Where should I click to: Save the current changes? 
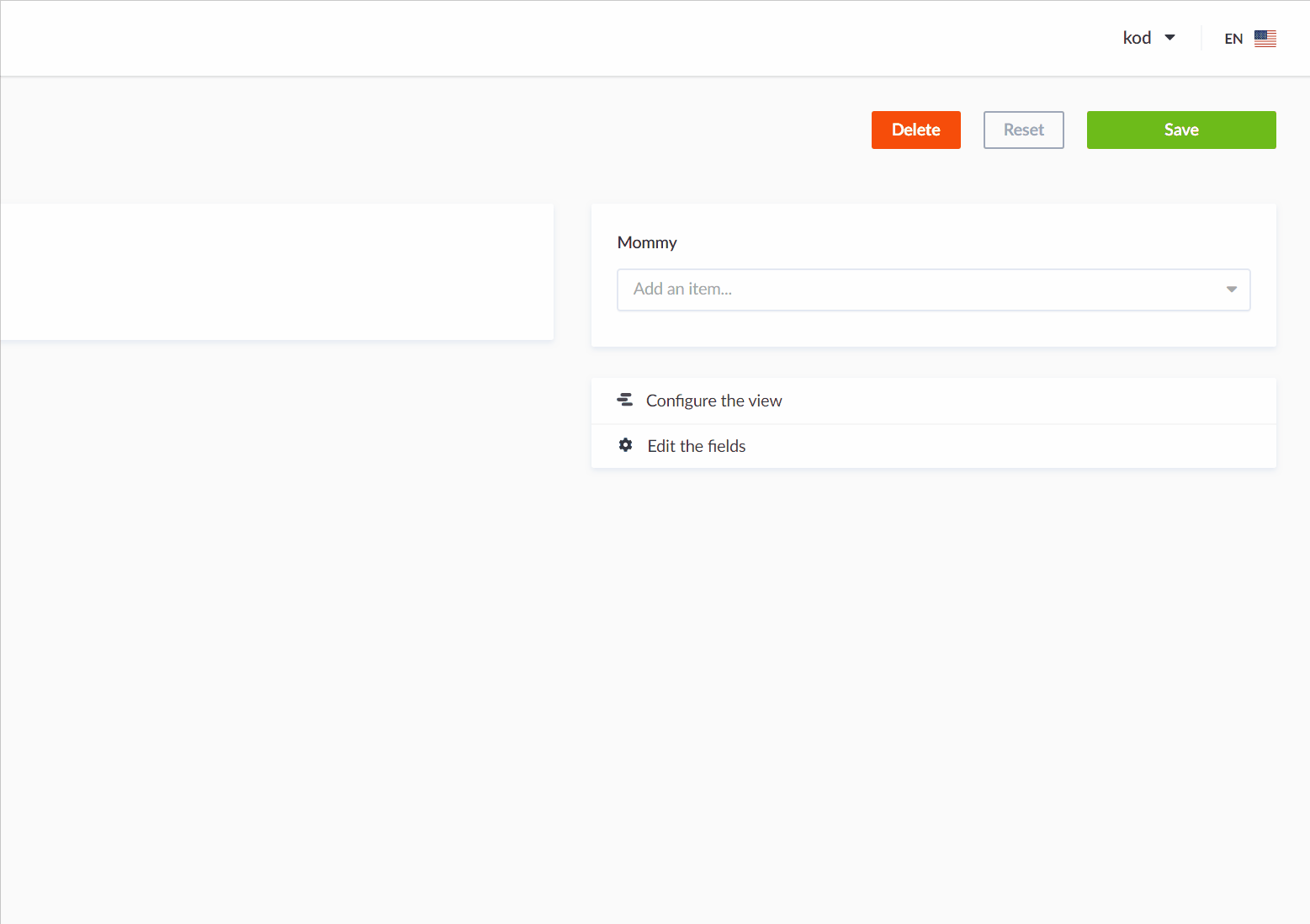pos(1180,130)
